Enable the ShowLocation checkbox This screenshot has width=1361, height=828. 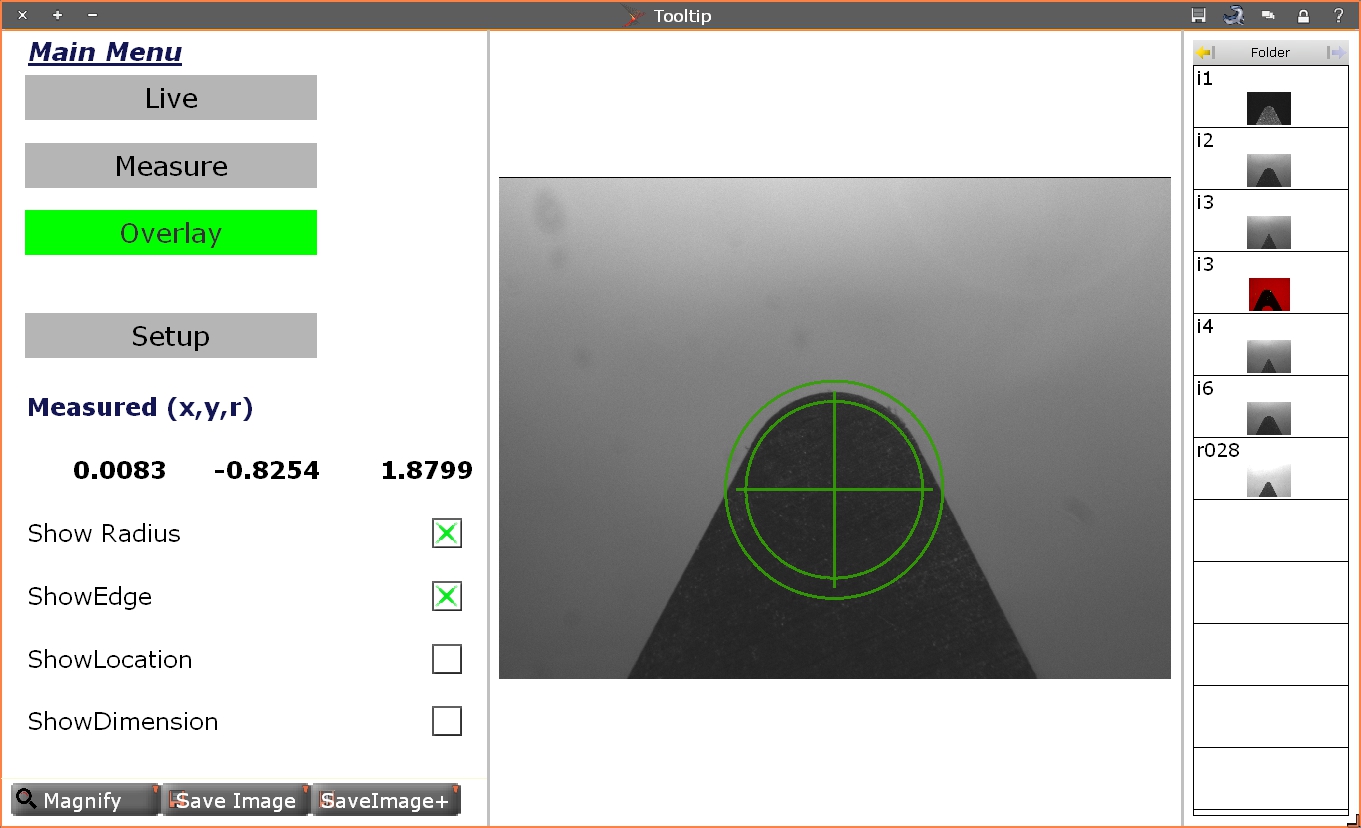click(x=446, y=659)
